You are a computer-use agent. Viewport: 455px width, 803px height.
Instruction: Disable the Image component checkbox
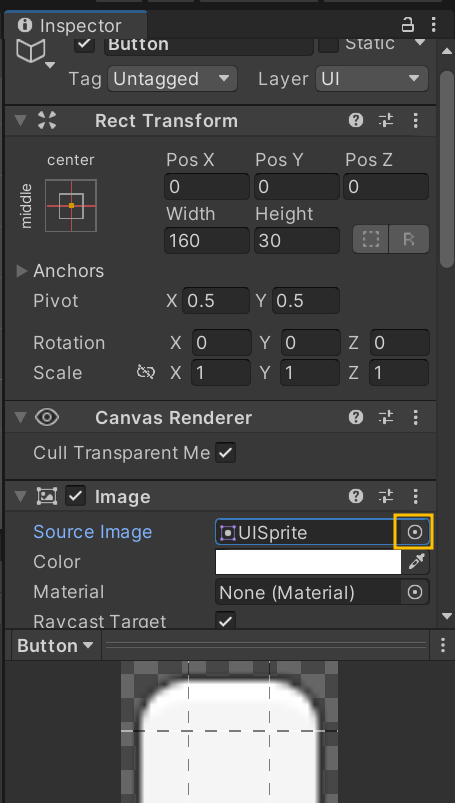(76, 496)
